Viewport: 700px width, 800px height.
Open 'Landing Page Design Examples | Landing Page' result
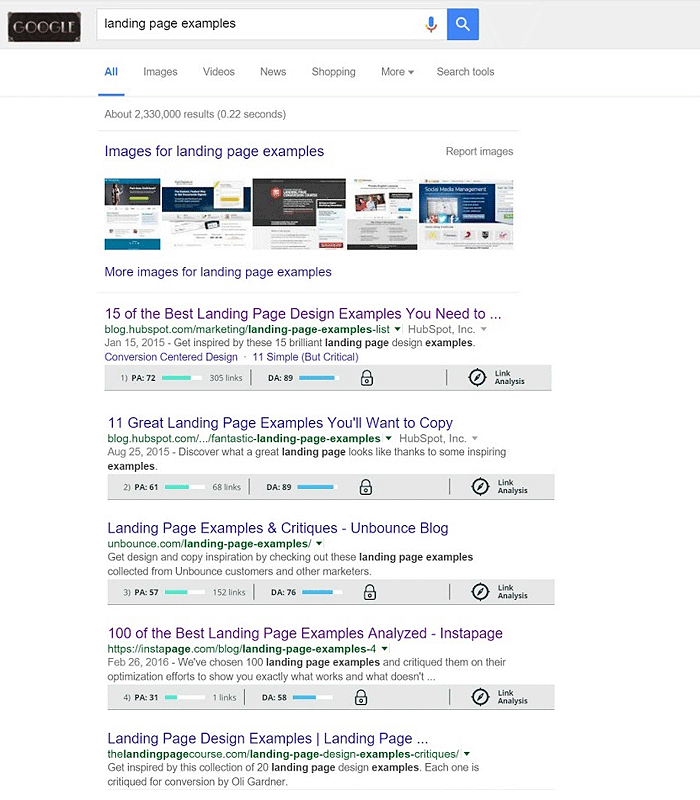tap(268, 738)
